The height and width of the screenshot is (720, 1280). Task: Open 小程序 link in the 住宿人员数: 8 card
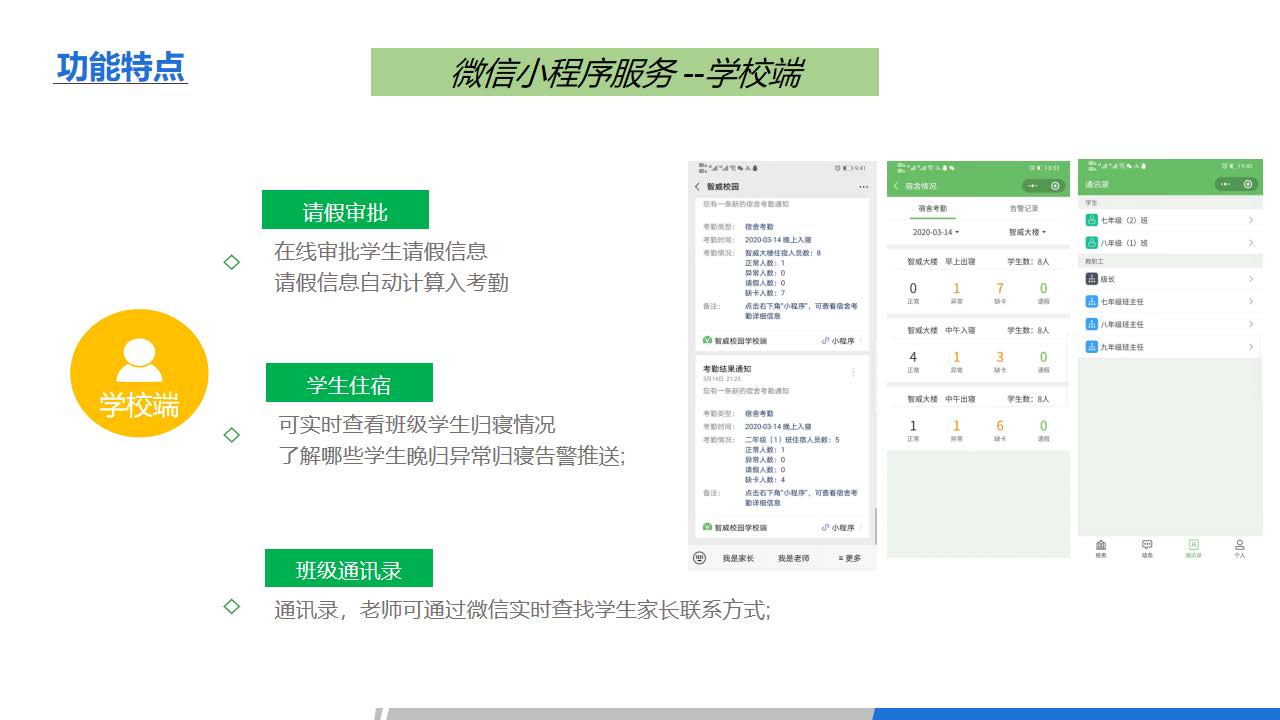click(838, 340)
